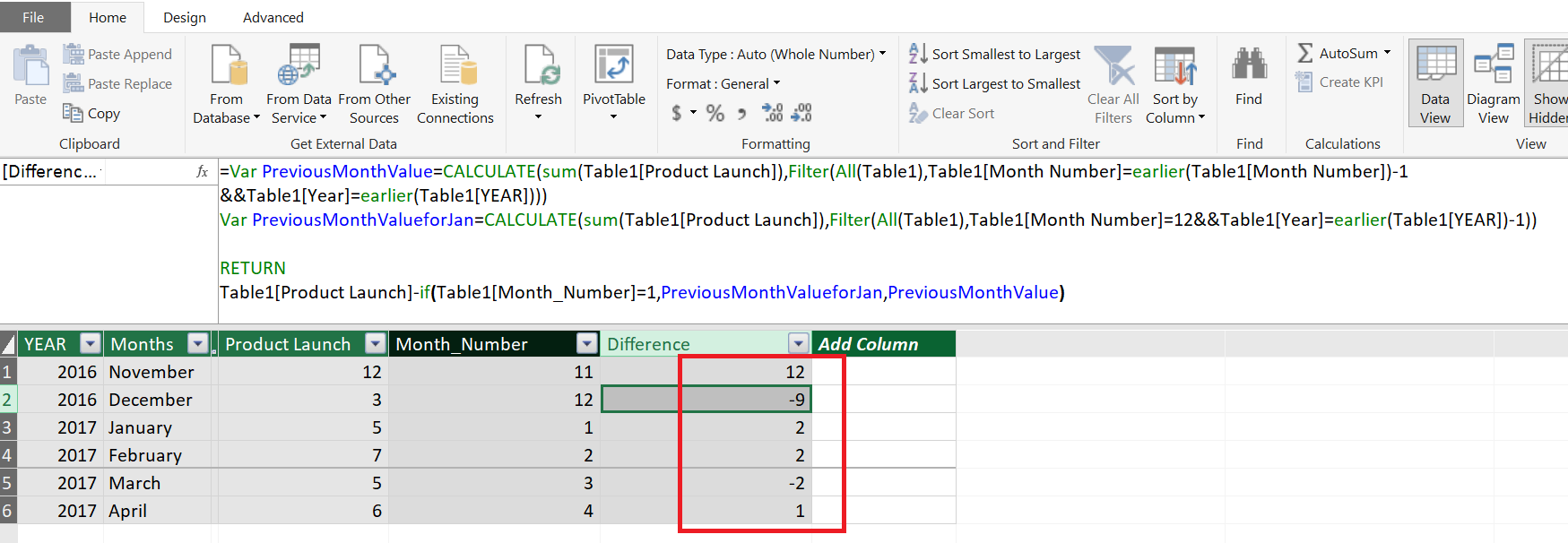Open From Data Service menu
The image size is (1568, 543).
coord(299,86)
